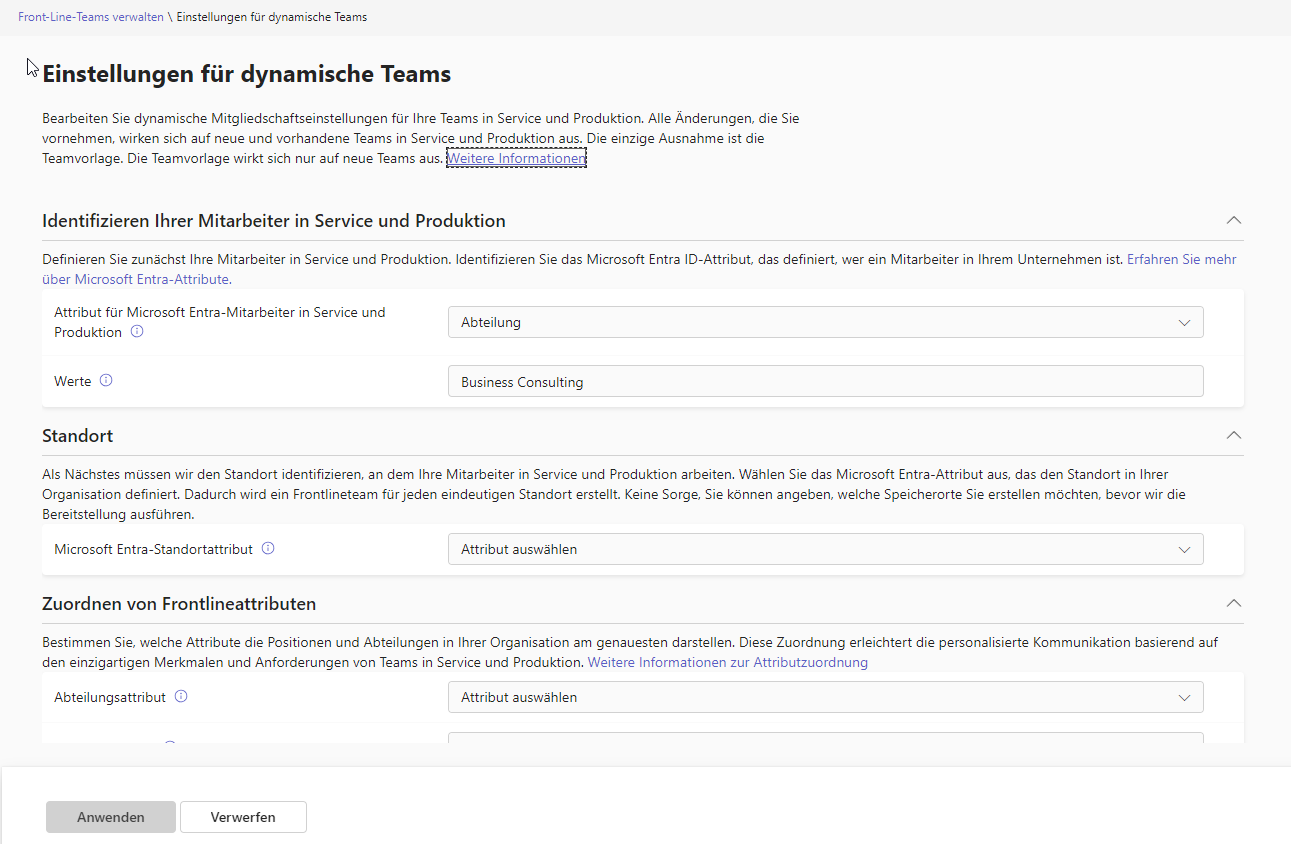Click the chevron arrow on the Abteilung dropdown
The image size is (1291, 844).
coord(1185,321)
